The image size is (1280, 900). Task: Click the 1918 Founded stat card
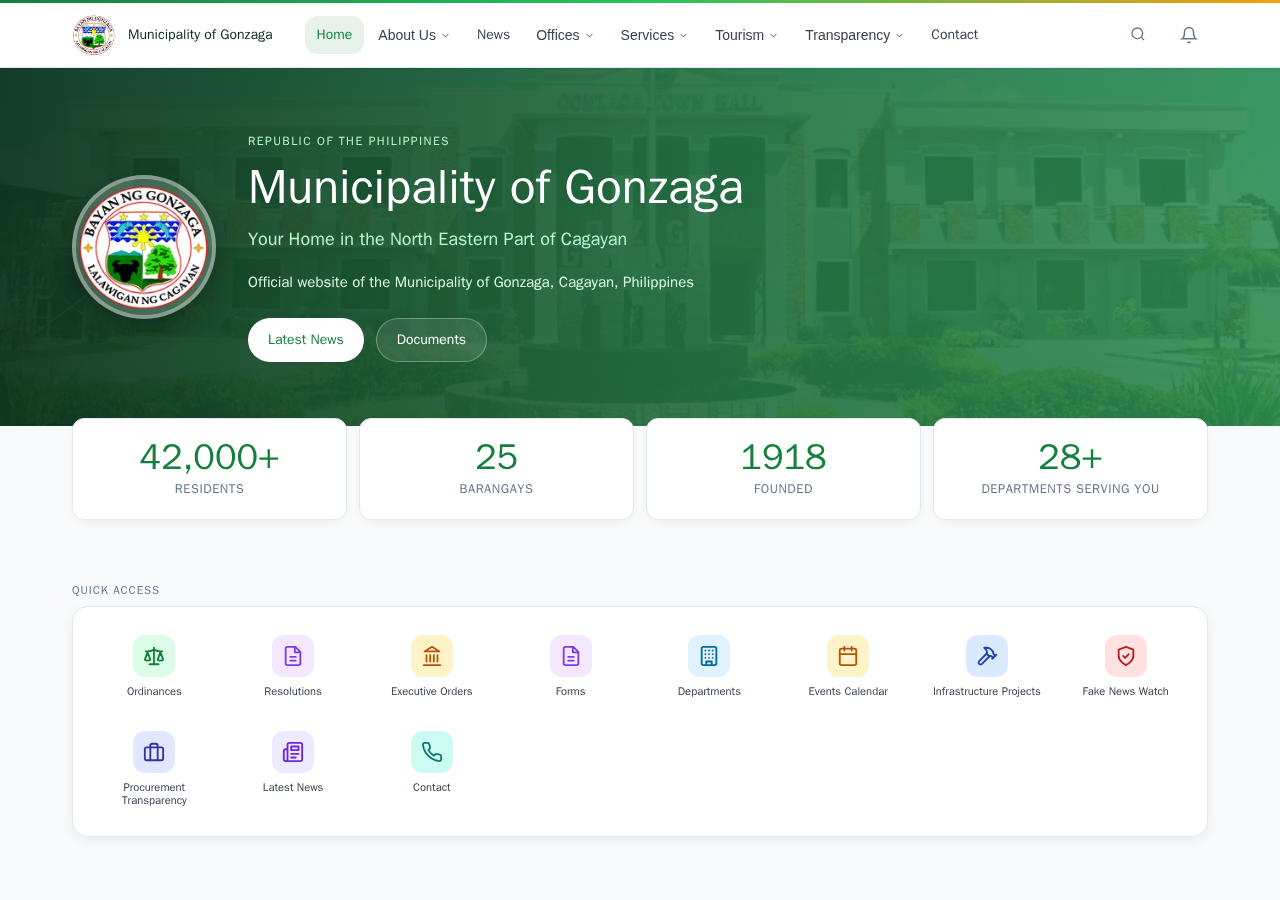(x=783, y=469)
